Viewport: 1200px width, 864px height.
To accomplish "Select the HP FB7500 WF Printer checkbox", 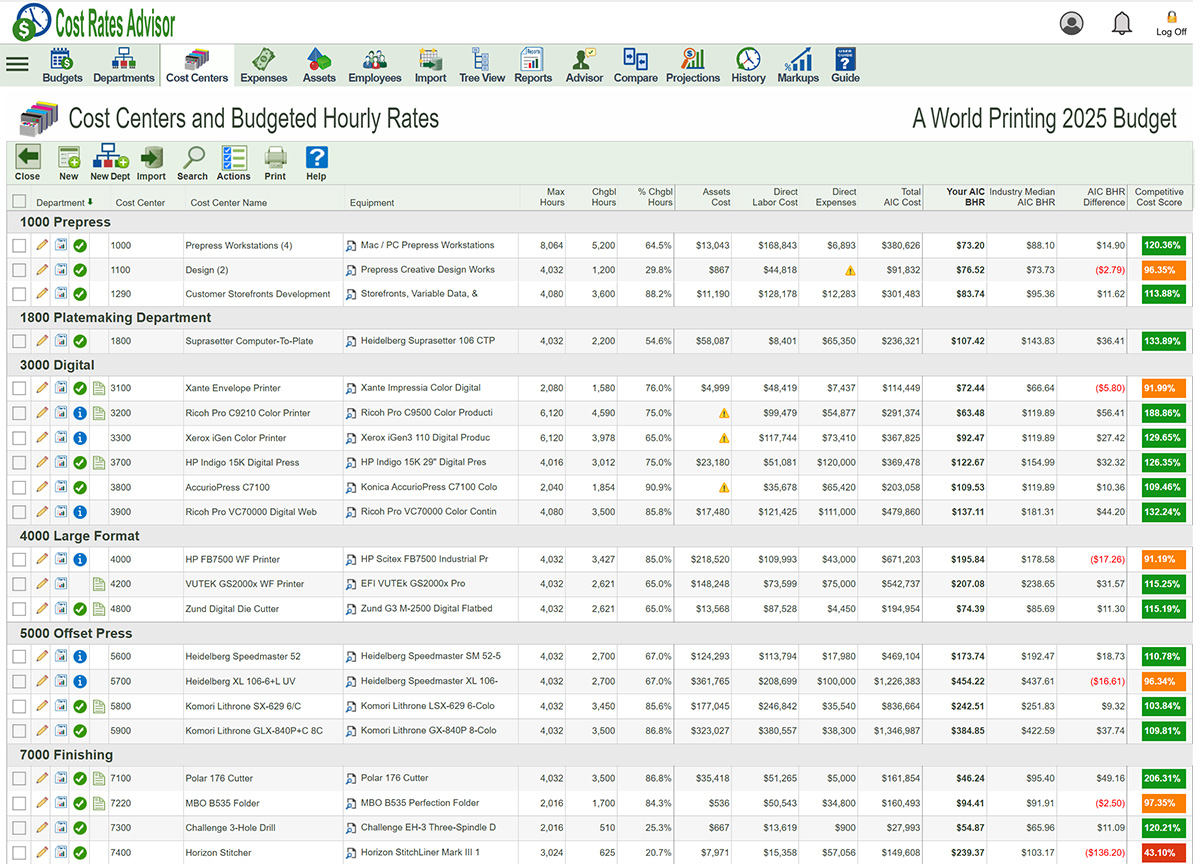I will (x=19, y=560).
